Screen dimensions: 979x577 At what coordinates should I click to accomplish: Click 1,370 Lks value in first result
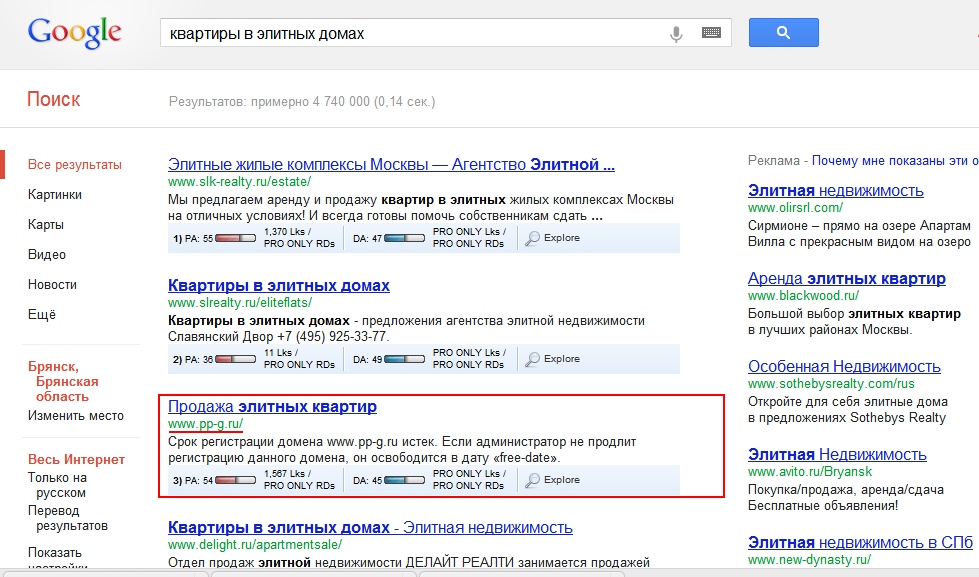pos(287,232)
